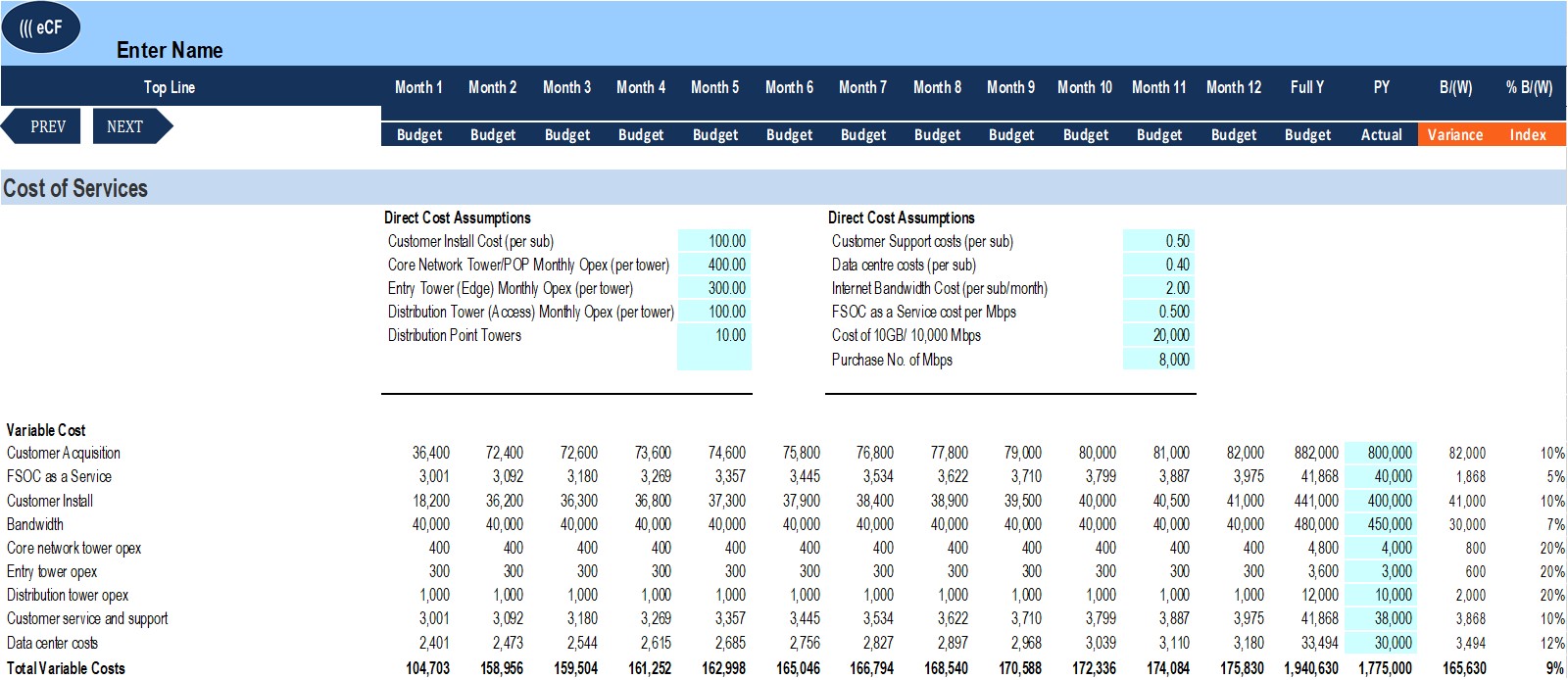1568x680 pixels.
Task: Select Data center costs index 12%
Action: click(x=1552, y=643)
